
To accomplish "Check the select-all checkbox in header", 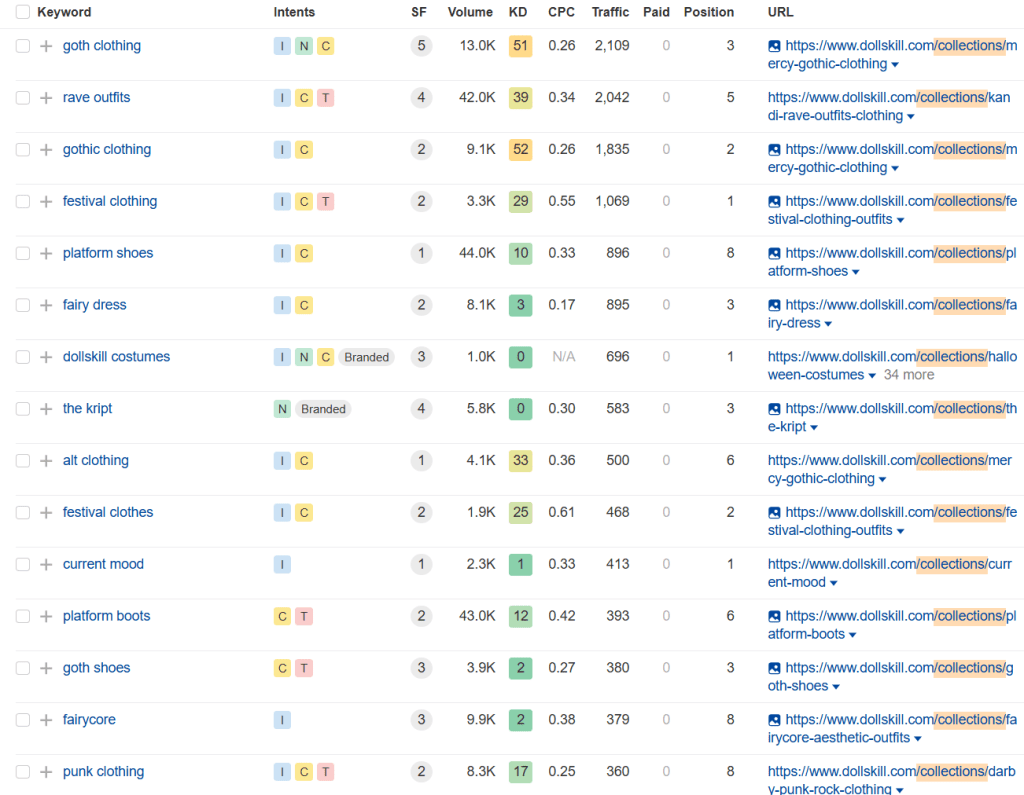I will pos(23,13).
